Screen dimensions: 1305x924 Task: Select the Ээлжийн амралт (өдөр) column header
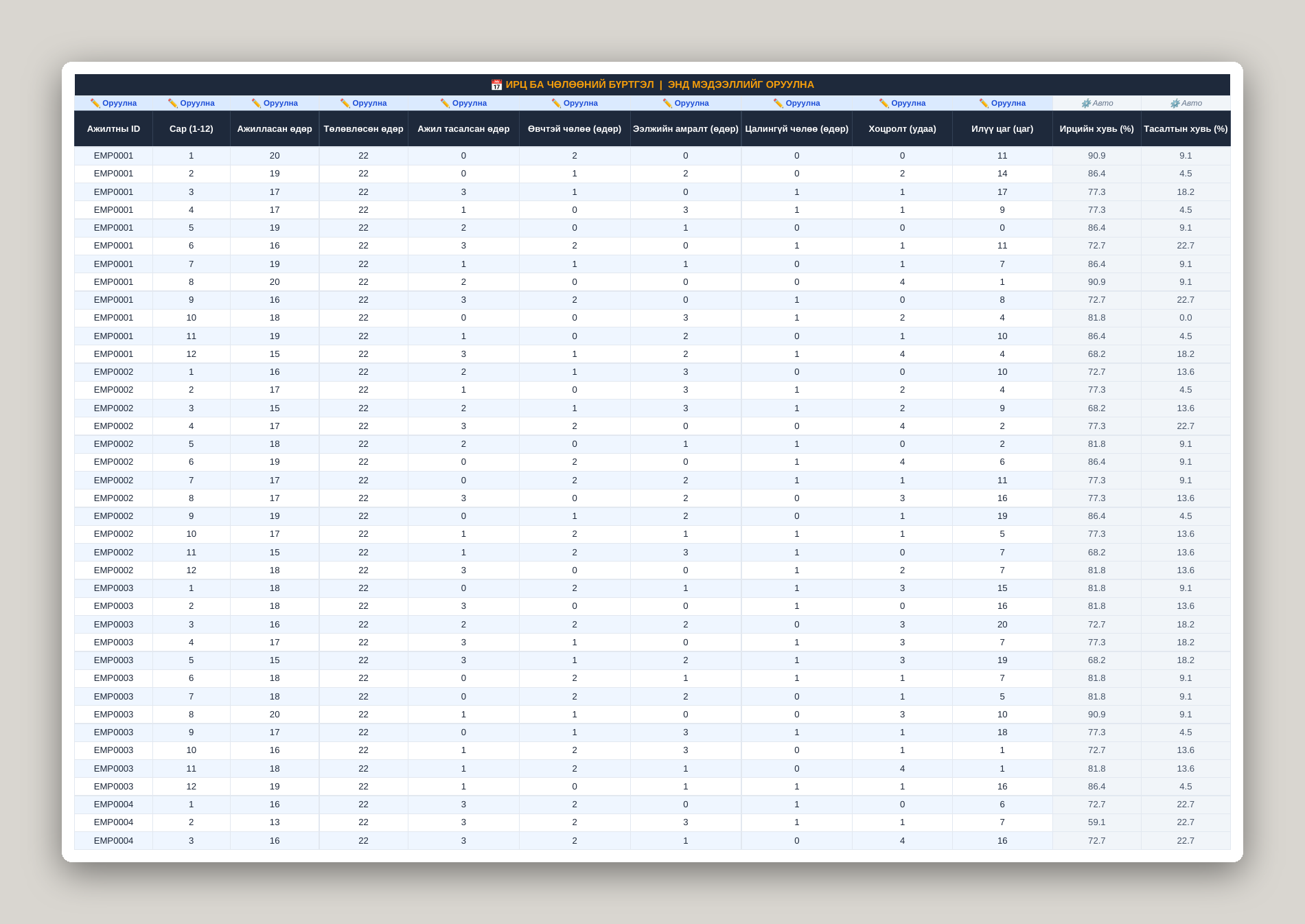click(686, 128)
